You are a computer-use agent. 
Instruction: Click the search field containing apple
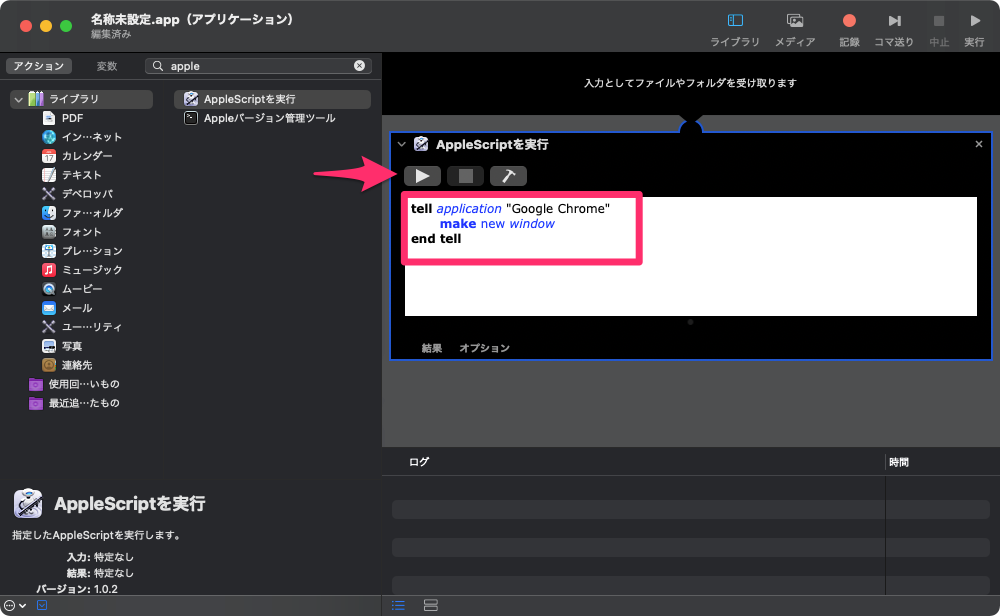[x=258, y=66]
